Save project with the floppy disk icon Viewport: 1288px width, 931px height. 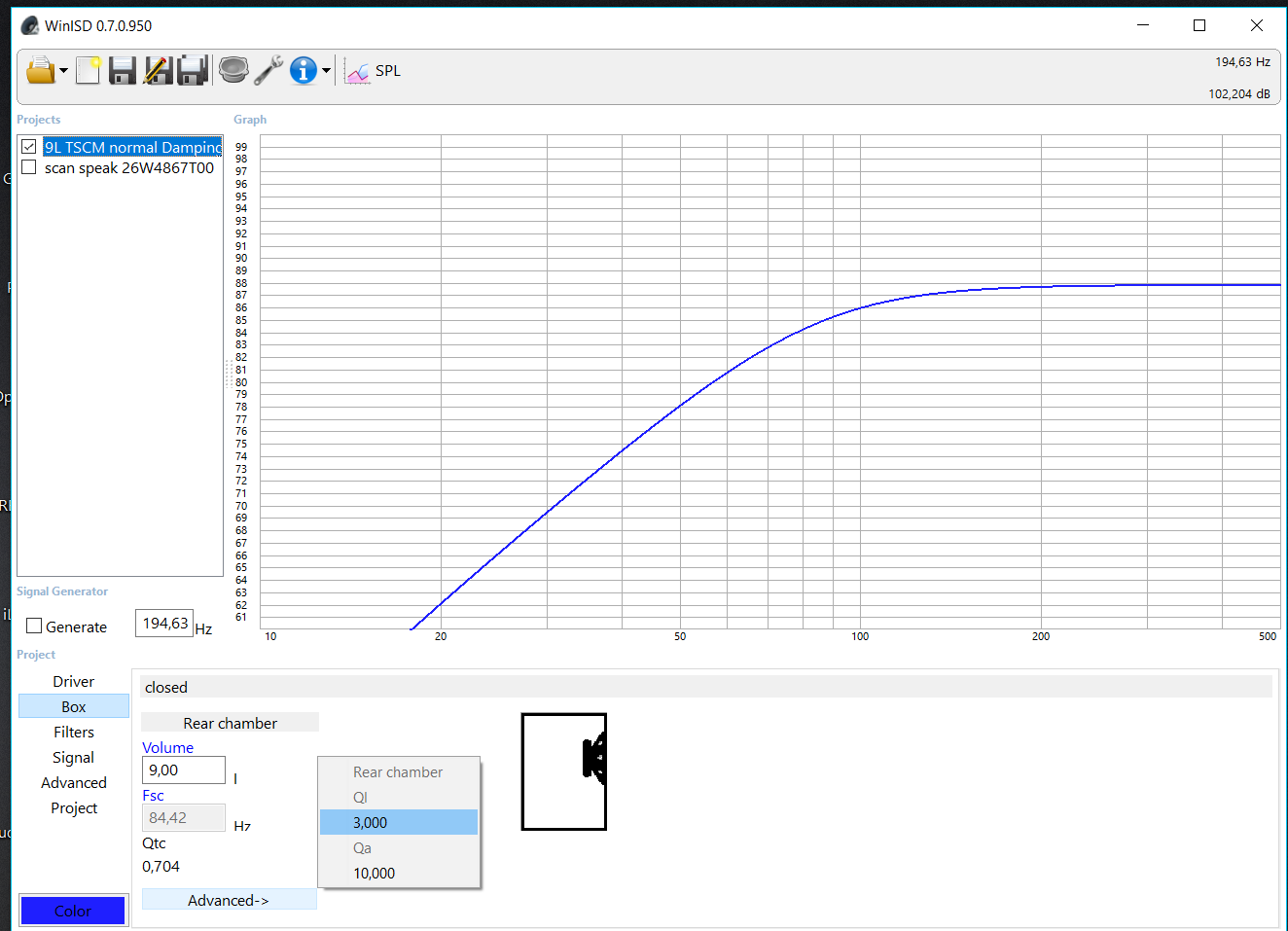pos(123,70)
